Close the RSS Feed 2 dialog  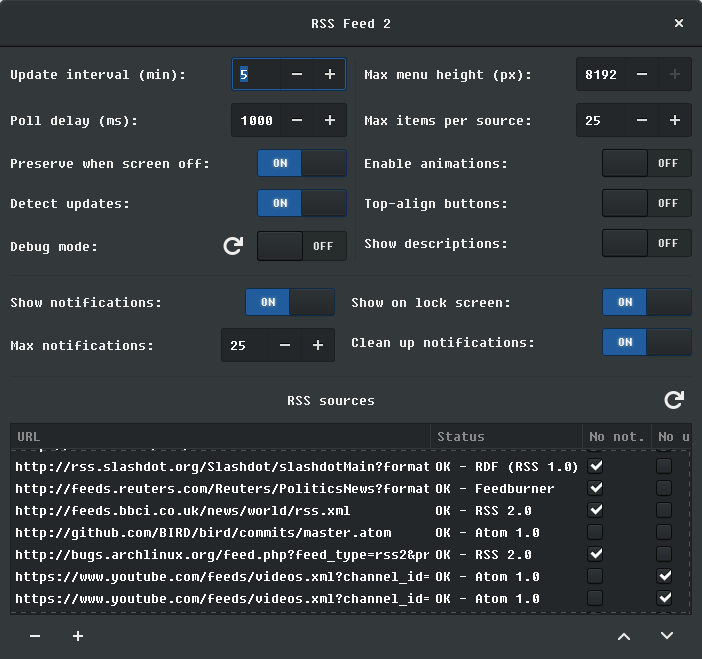coord(679,23)
